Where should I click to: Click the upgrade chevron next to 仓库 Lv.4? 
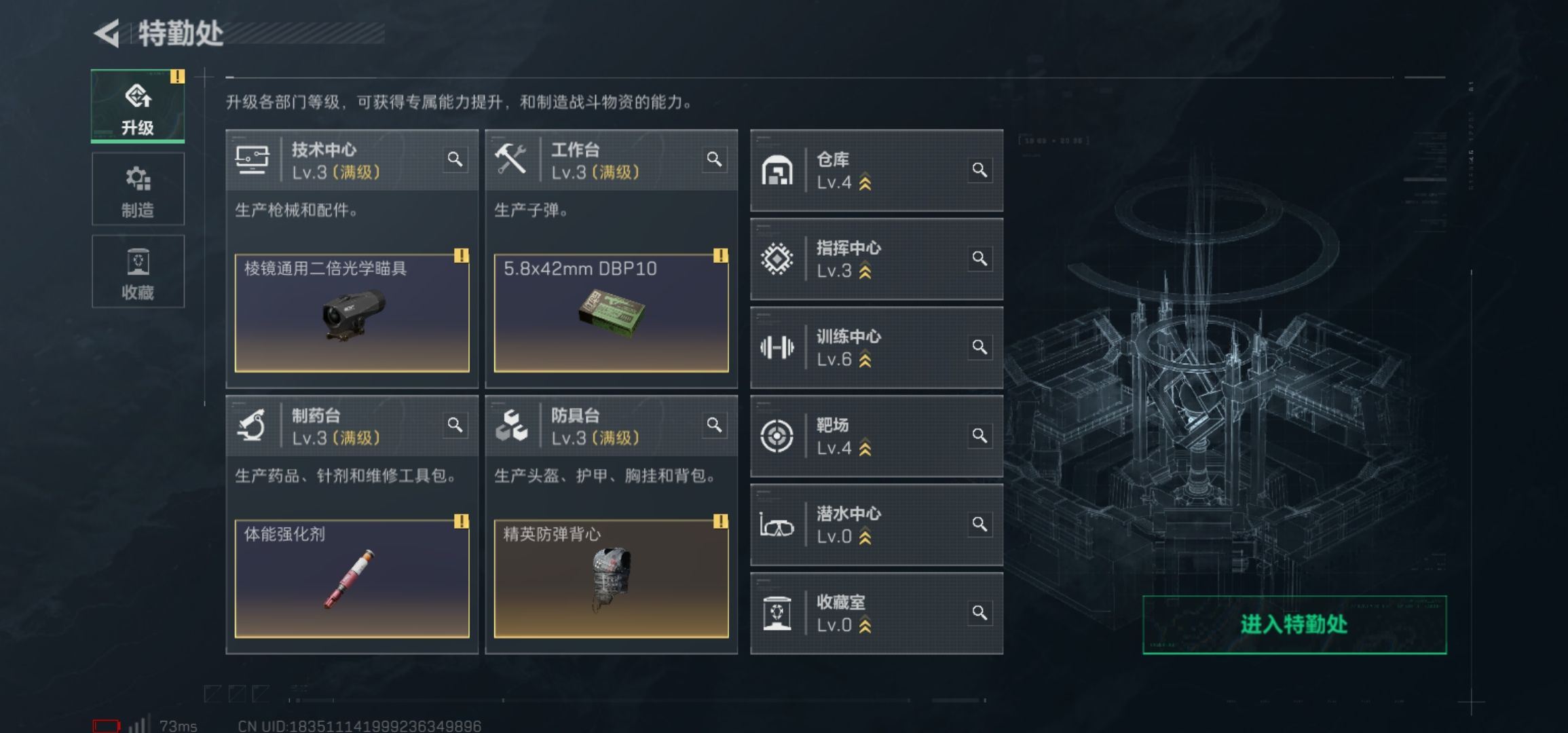click(x=865, y=183)
